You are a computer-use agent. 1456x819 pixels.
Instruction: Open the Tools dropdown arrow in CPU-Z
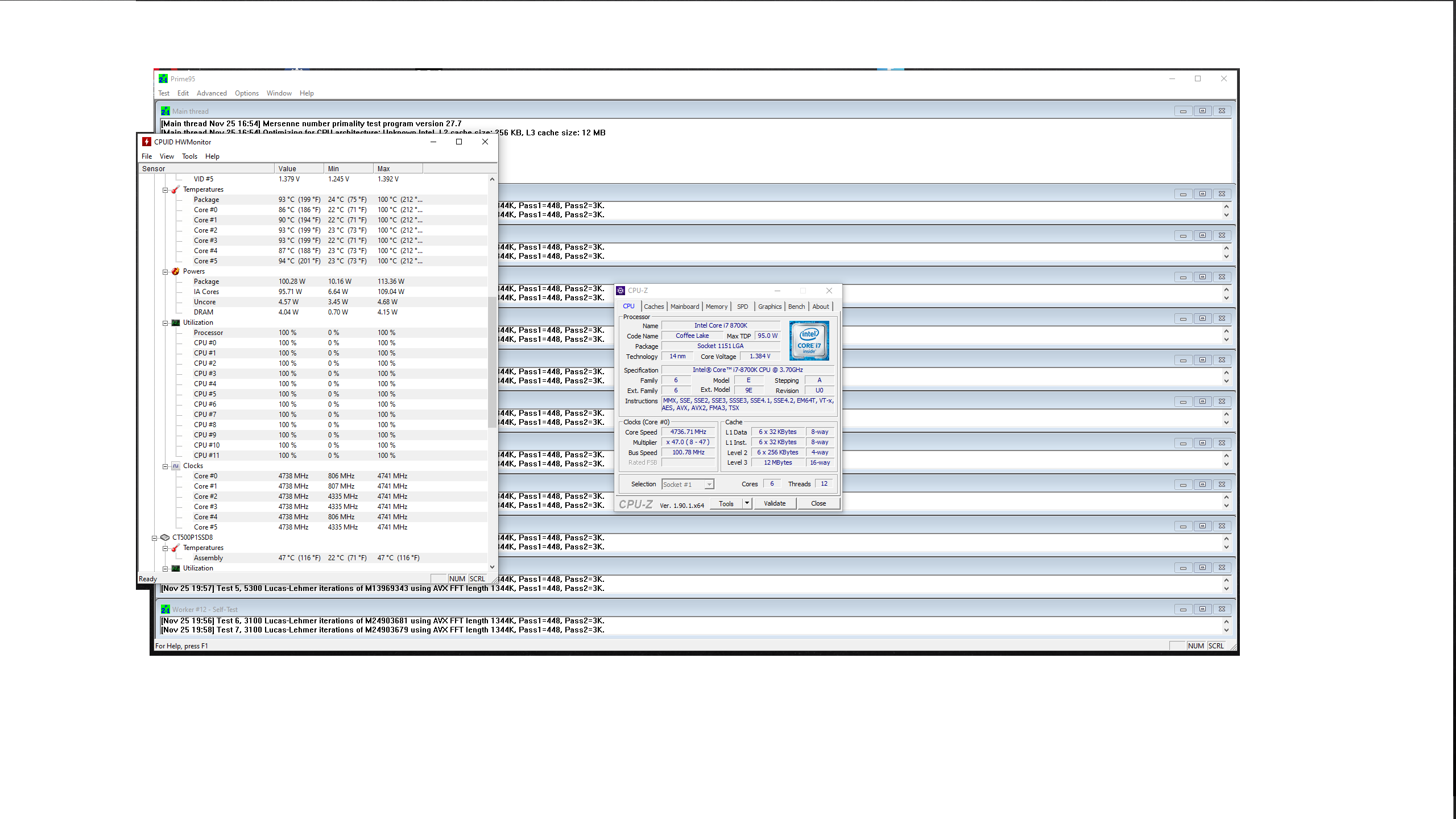click(x=747, y=503)
